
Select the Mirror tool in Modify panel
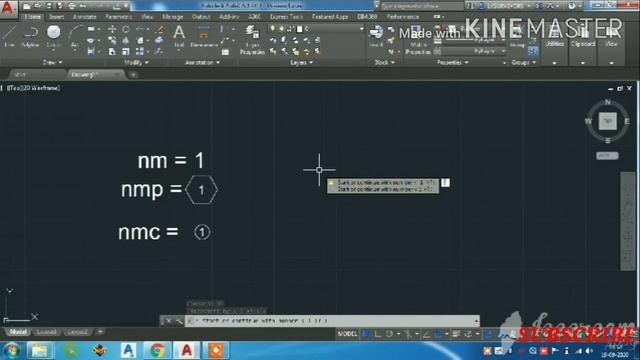coord(126,40)
